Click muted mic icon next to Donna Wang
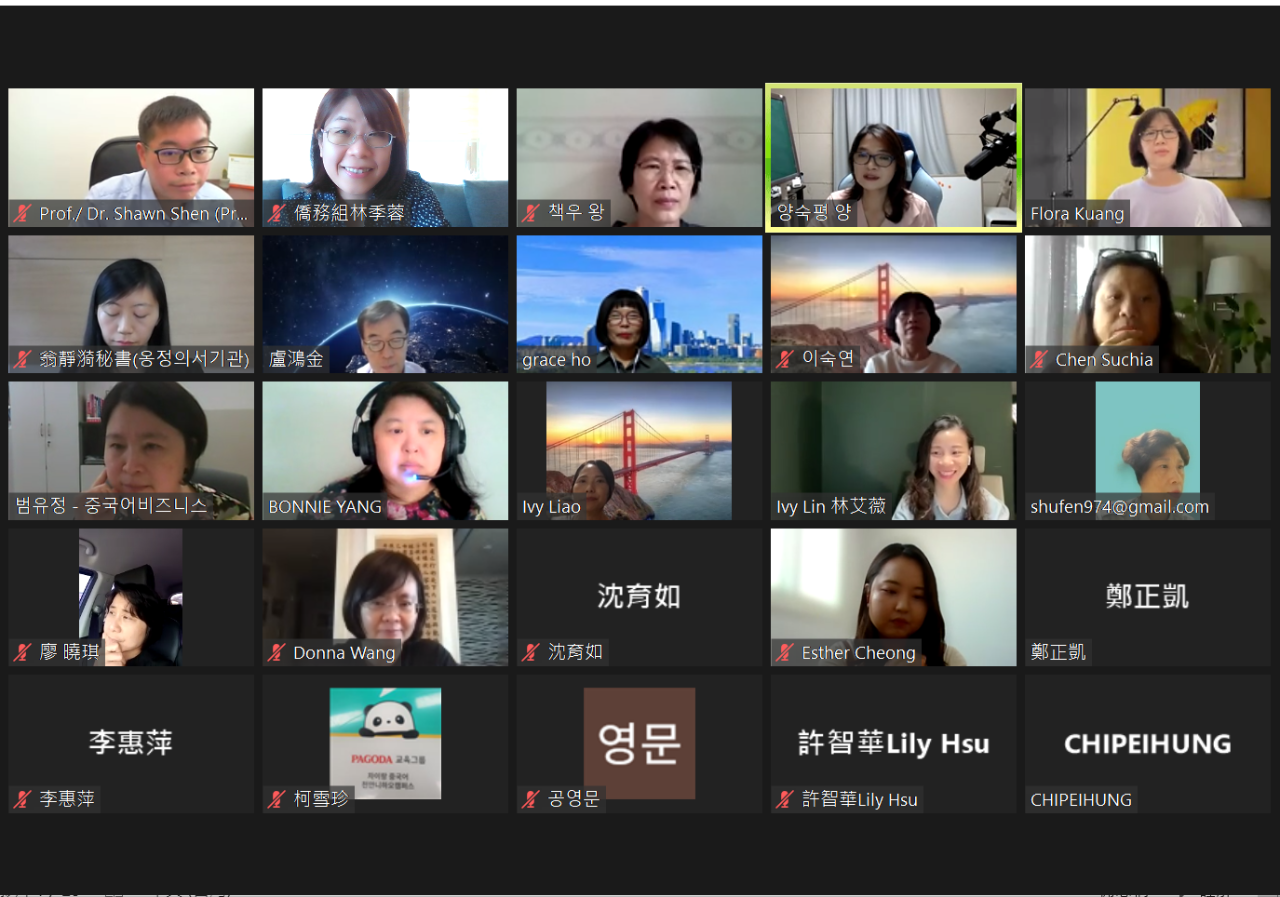 (277, 653)
